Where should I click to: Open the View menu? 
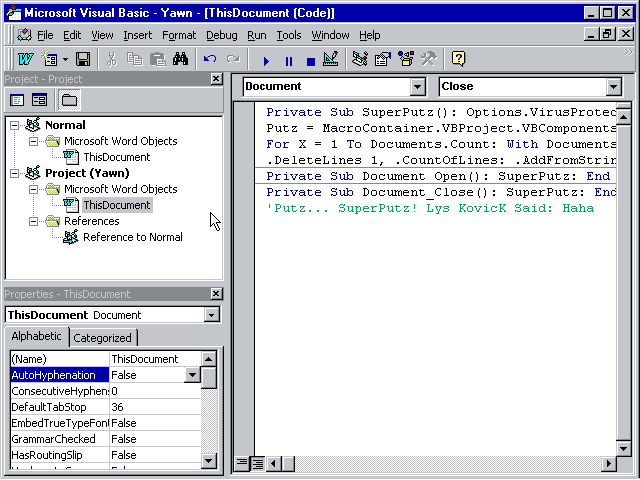(x=102, y=36)
